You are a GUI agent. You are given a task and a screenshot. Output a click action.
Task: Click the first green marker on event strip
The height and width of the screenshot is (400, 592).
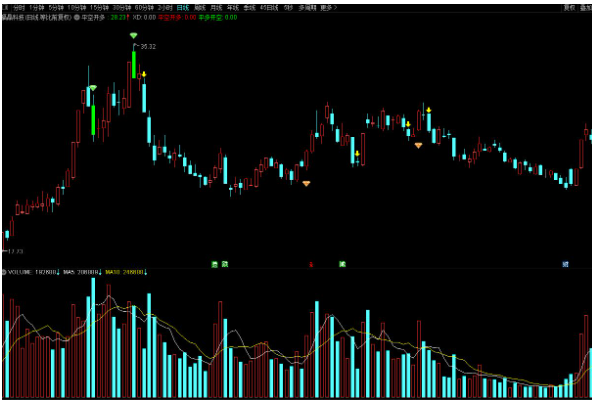pyautogui.click(x=214, y=264)
